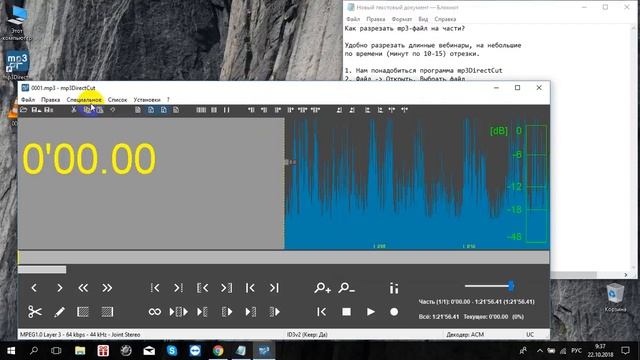Open File Explorer from the taskbar
The image size is (640, 360).
click(x=80, y=351)
